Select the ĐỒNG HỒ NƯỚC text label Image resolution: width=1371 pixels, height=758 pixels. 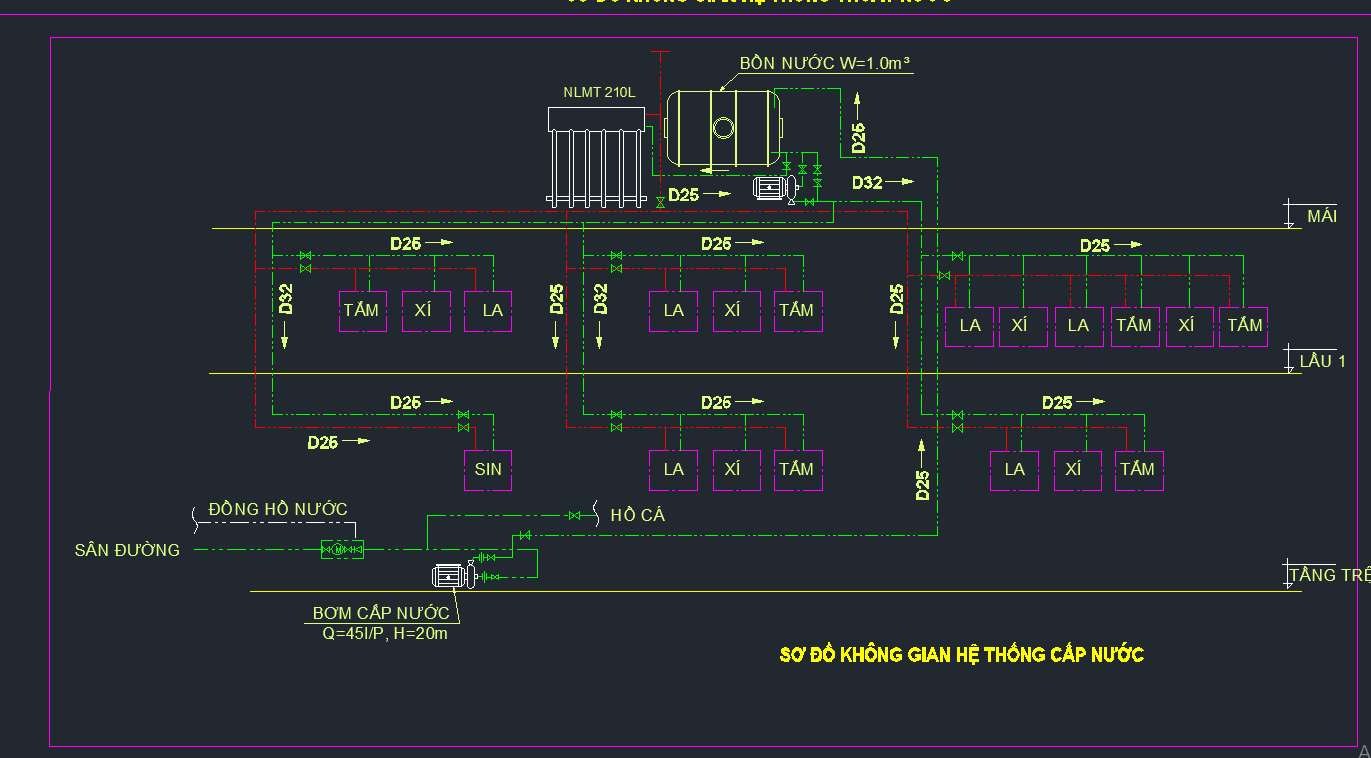(278, 510)
